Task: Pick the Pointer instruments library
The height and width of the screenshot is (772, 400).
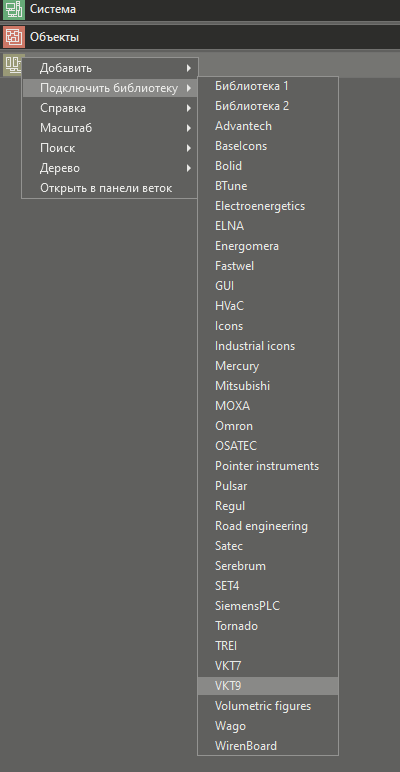Action: coord(268,466)
